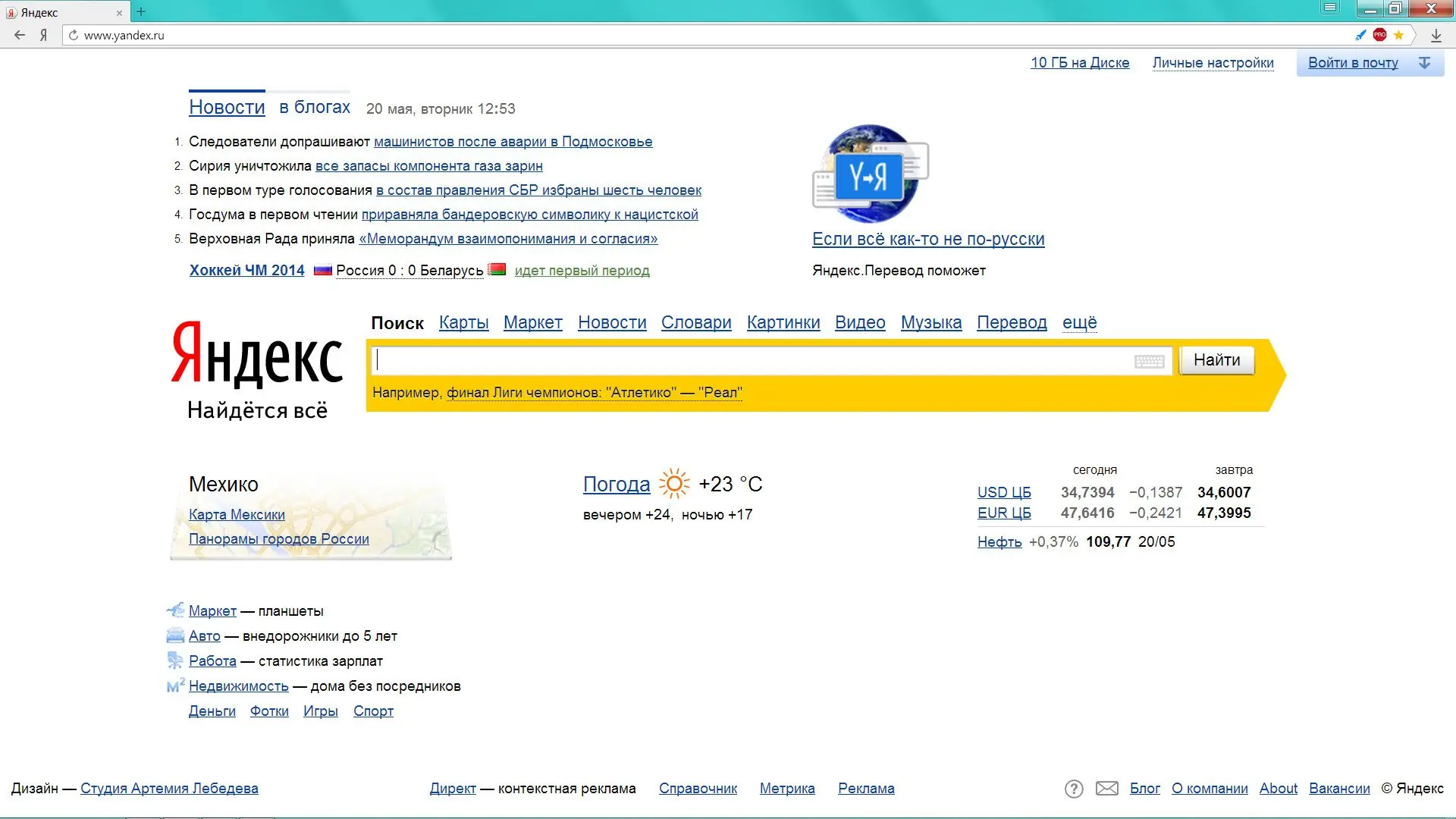Select the Картинки search tab
Image resolution: width=1456 pixels, height=819 pixels.
[x=783, y=322]
